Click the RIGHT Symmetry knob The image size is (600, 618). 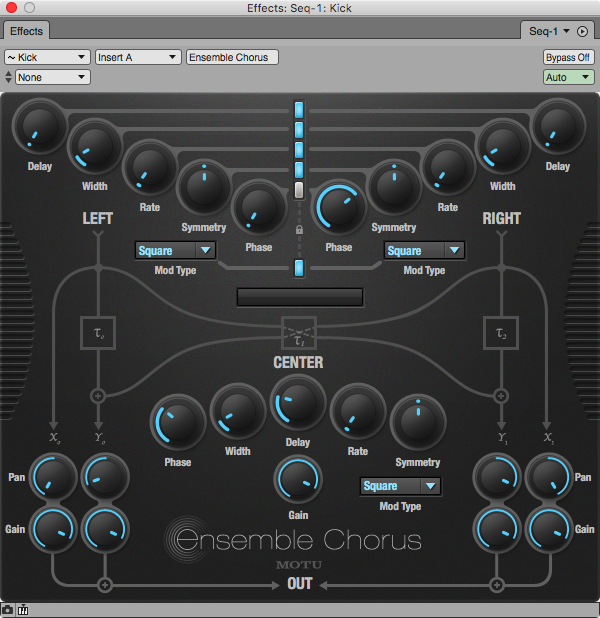394,188
